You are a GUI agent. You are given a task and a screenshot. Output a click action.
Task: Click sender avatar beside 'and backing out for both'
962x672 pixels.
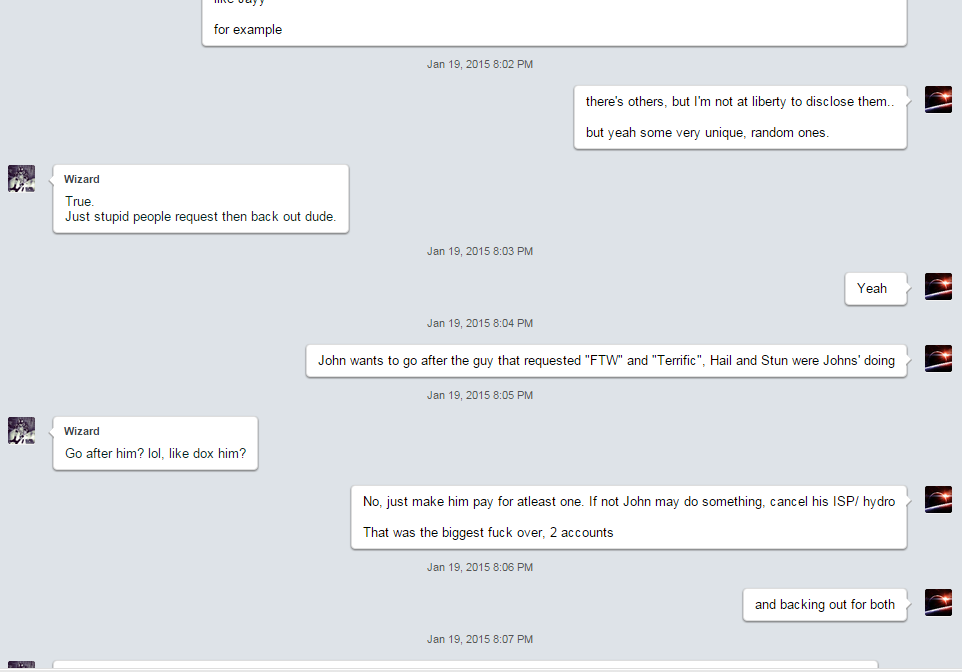[x=938, y=603]
